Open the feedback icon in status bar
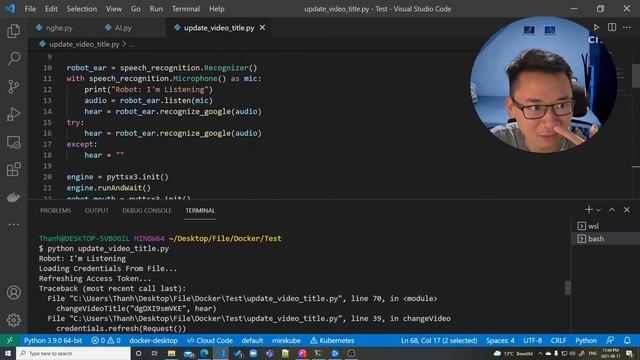Image resolution: width=640 pixels, height=360 pixels. point(610,340)
